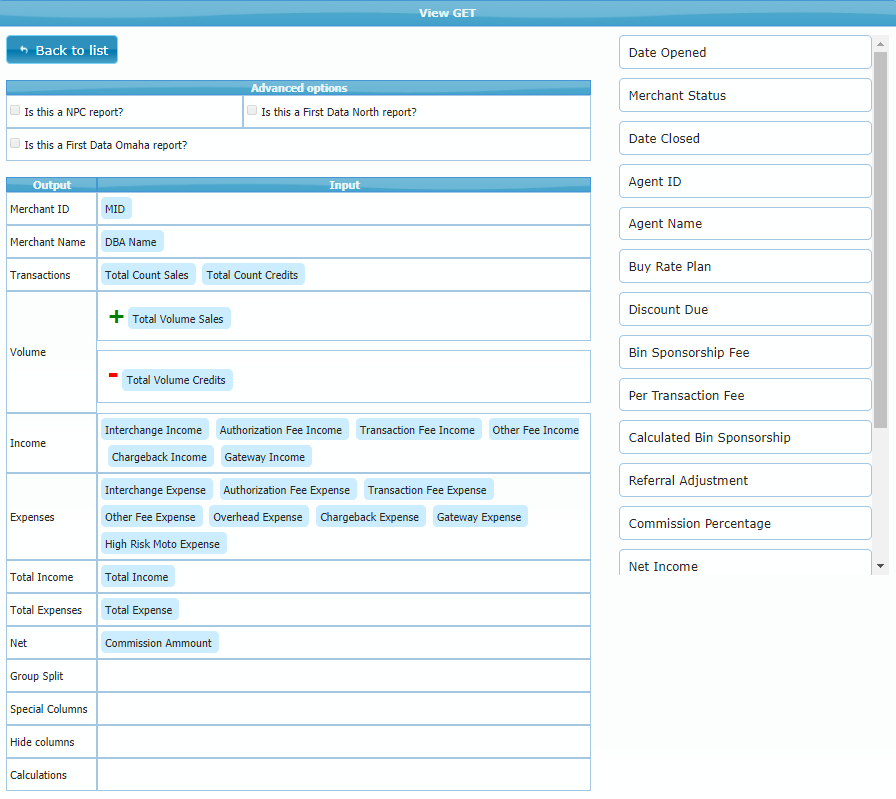
Task: Click the Advanced options header
Action: tap(298, 88)
